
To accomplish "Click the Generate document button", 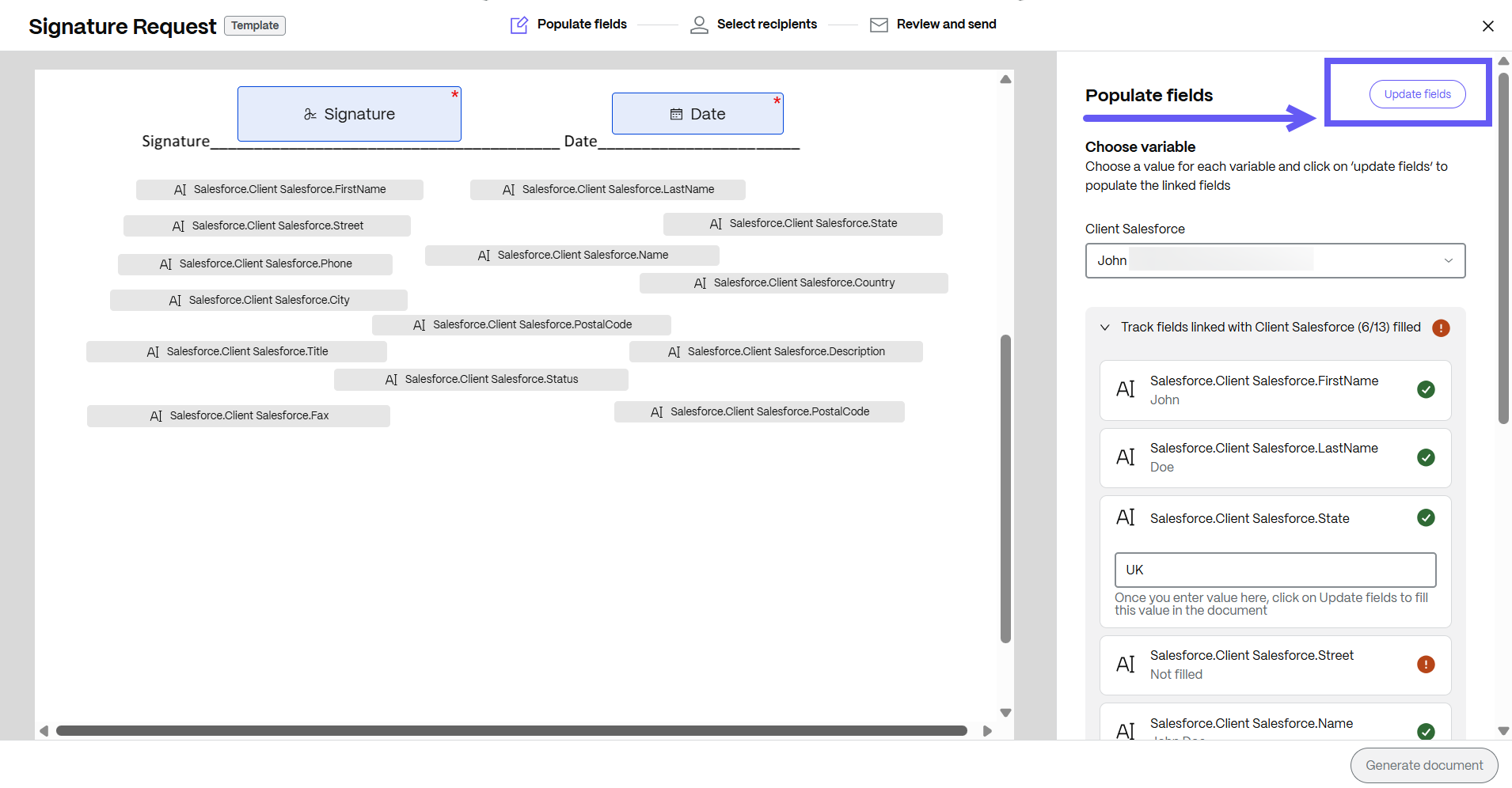I will pyautogui.click(x=1424, y=765).
